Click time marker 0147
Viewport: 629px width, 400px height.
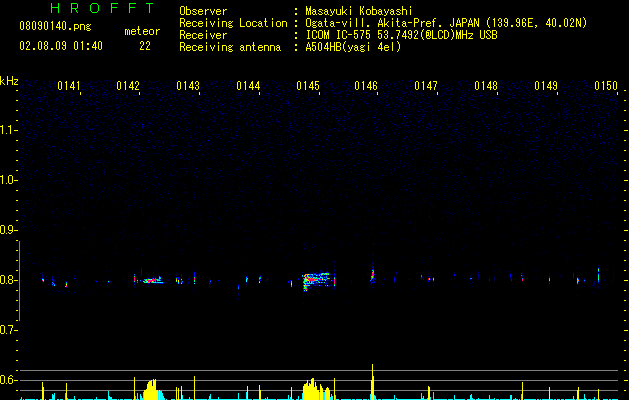(426, 86)
